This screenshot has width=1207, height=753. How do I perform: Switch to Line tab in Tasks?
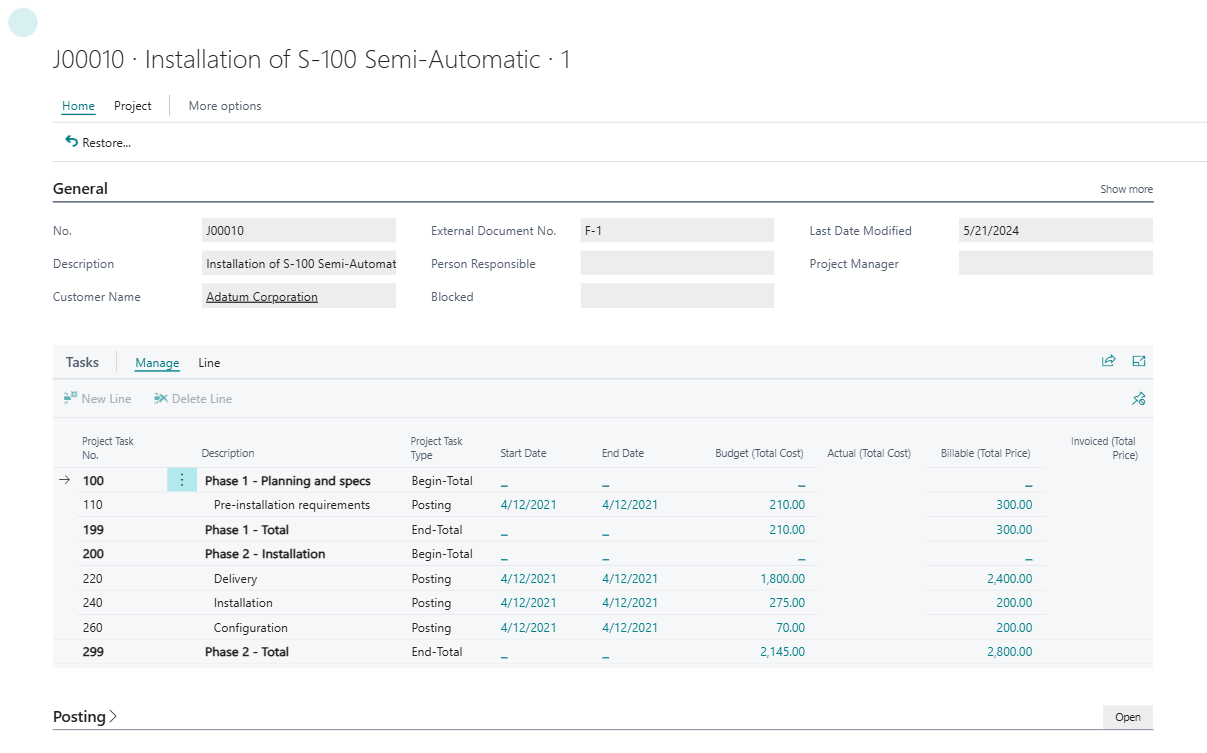click(x=209, y=363)
